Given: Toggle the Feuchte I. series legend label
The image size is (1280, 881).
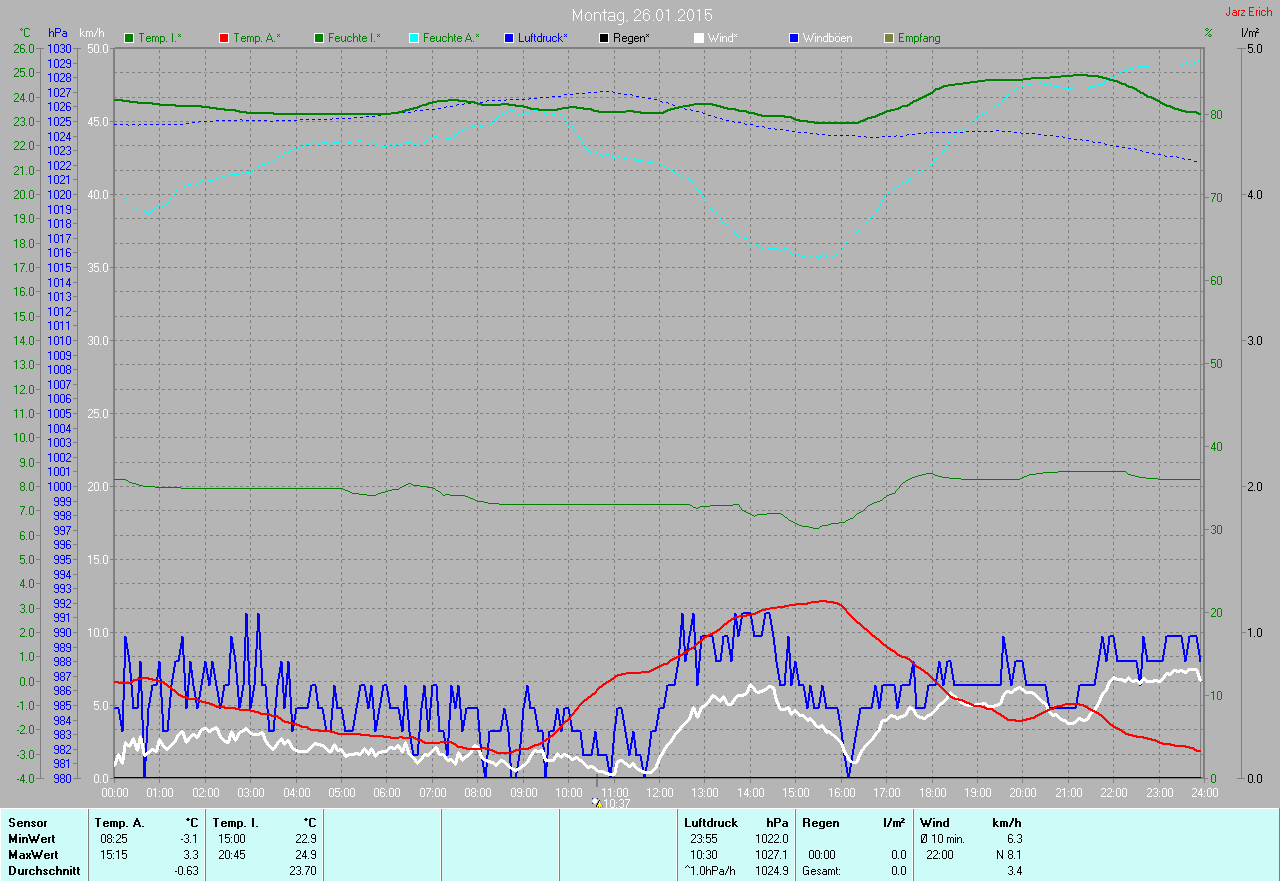Looking at the screenshot, I should tap(355, 38).
